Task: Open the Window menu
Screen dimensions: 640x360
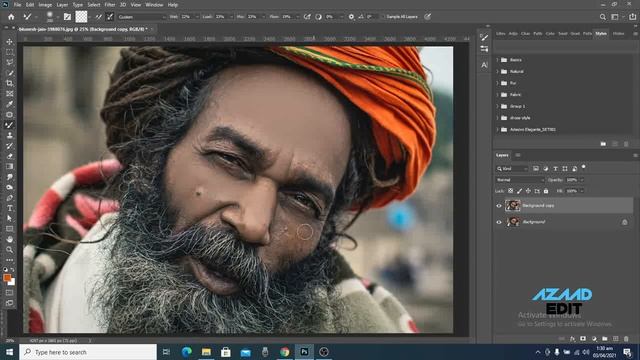Action: 154,5
